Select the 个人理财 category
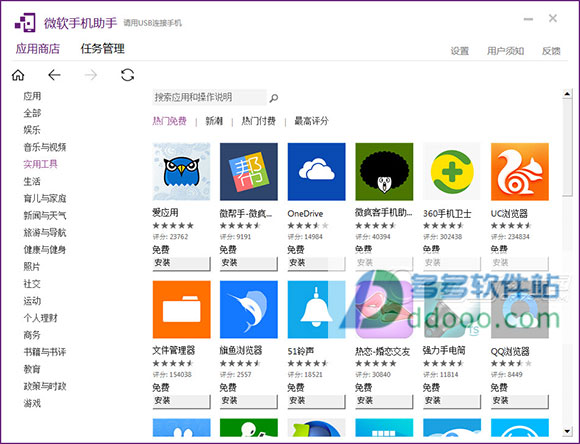580x444 pixels. pyautogui.click(x=40, y=318)
